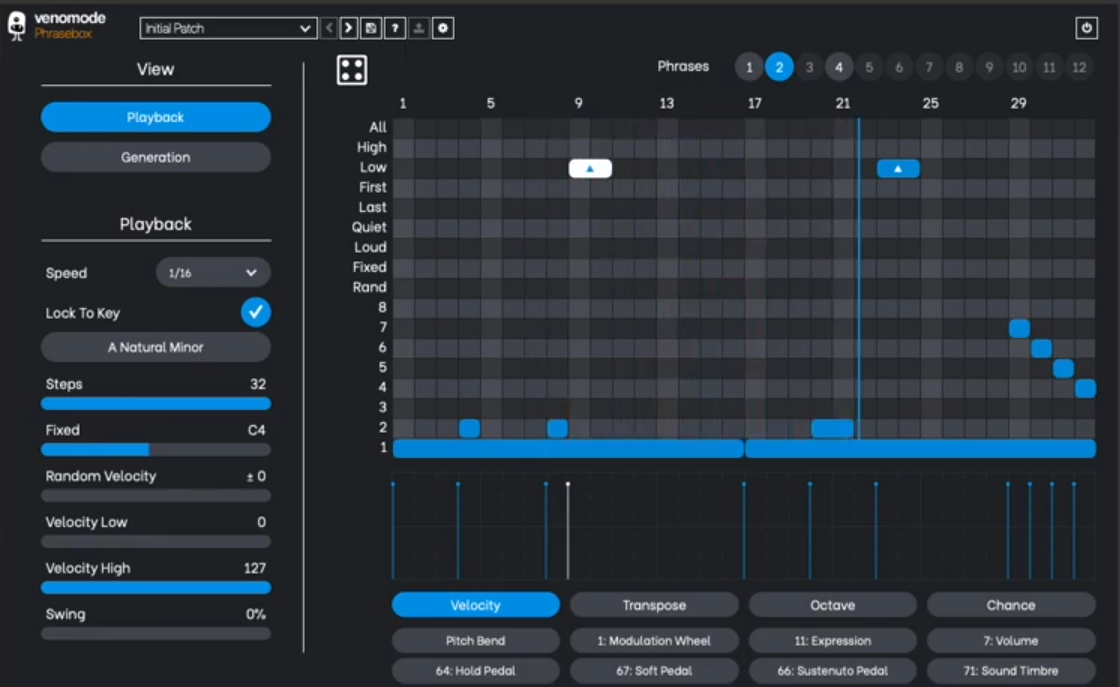Click the 71: Sound Timbre button
The image size is (1120, 687).
(x=1011, y=671)
